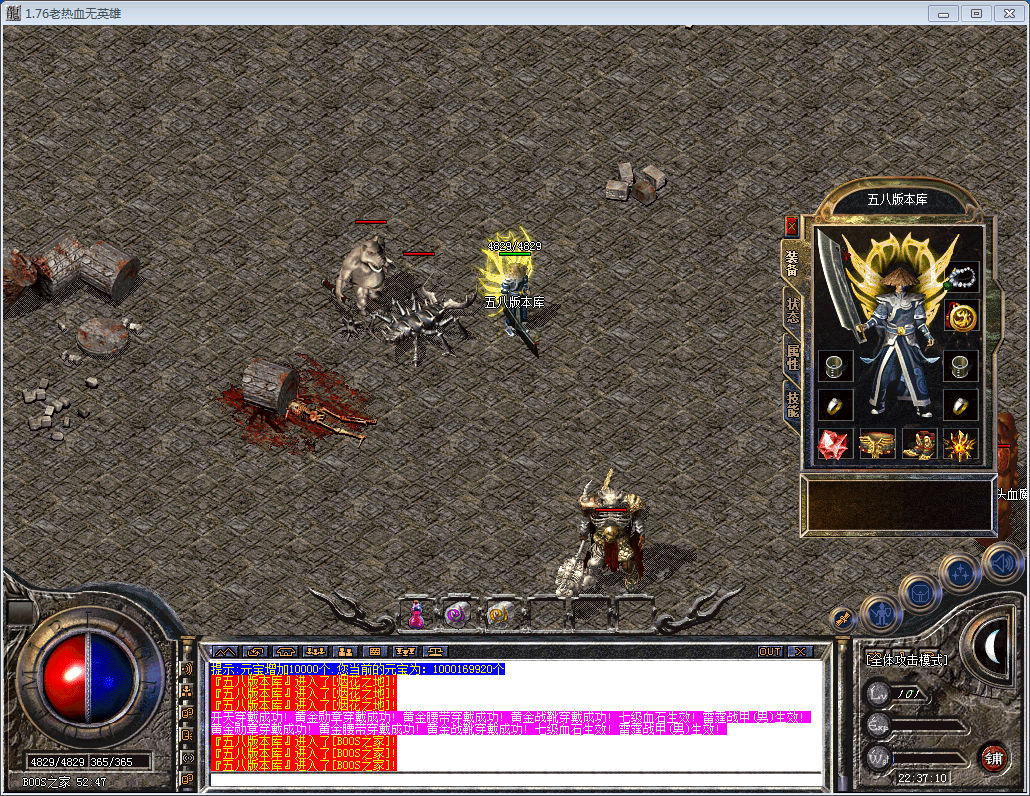
Task: Click the X button on chat toolbar
Action: (x=799, y=651)
